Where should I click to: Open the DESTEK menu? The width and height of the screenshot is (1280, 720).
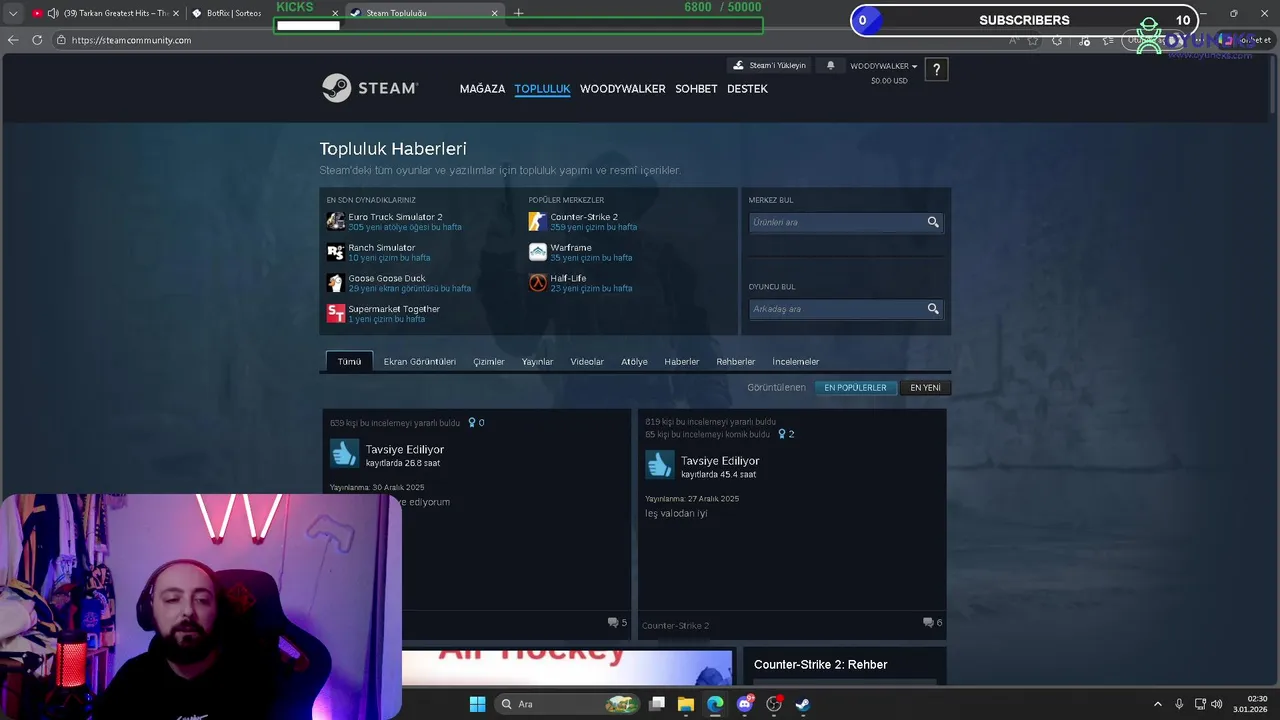pyautogui.click(x=747, y=89)
